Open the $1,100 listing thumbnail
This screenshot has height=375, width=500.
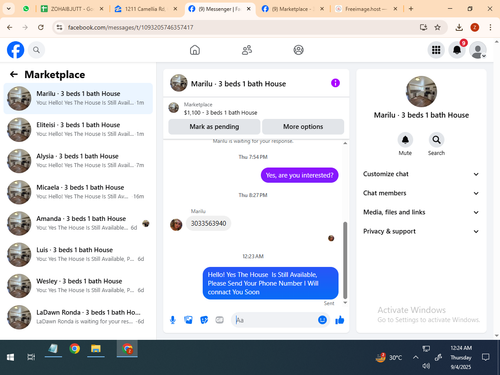173,108
